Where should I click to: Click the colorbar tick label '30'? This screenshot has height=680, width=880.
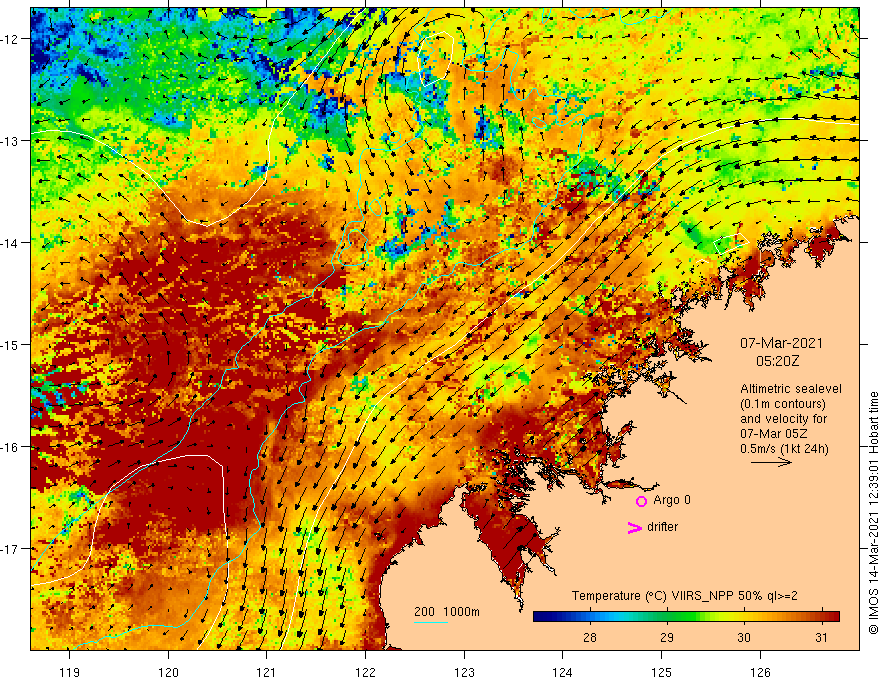(x=744, y=637)
